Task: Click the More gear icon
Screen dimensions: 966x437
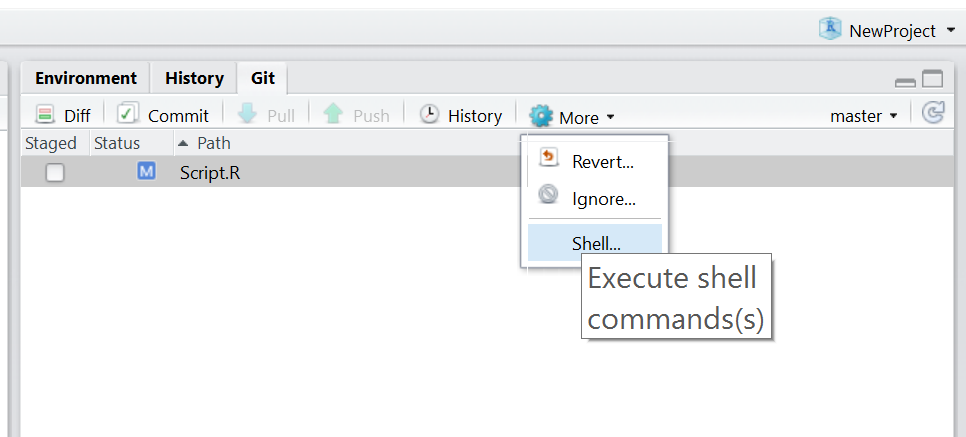Action: click(x=541, y=116)
